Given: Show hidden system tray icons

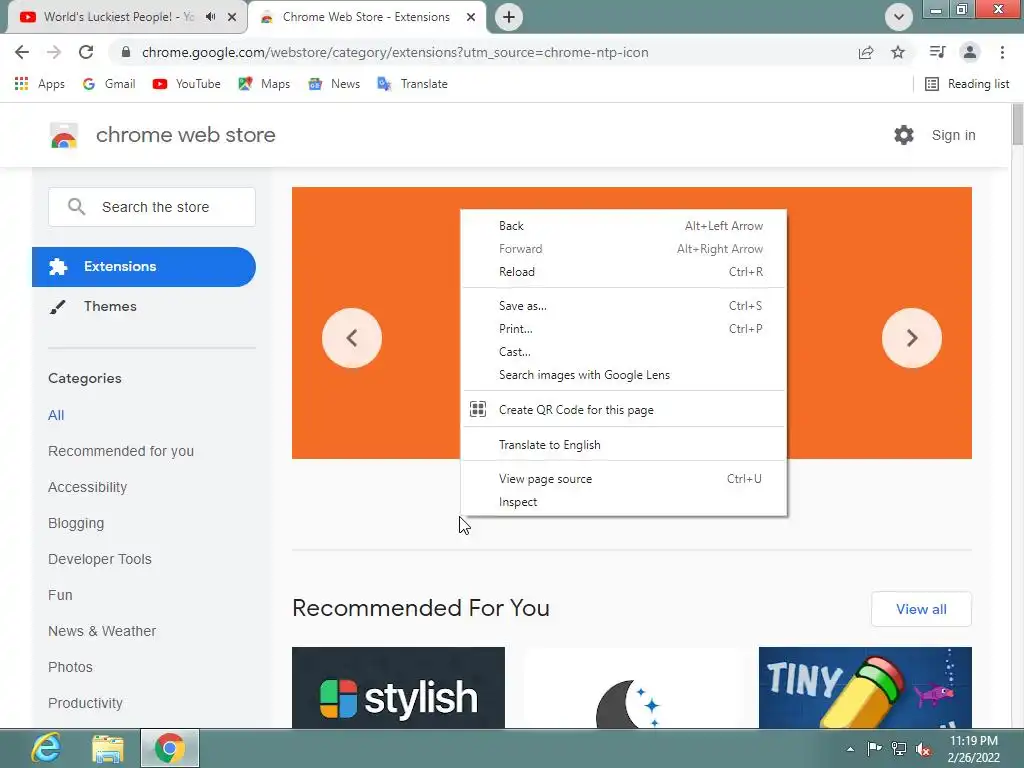Looking at the screenshot, I should coord(850,749).
